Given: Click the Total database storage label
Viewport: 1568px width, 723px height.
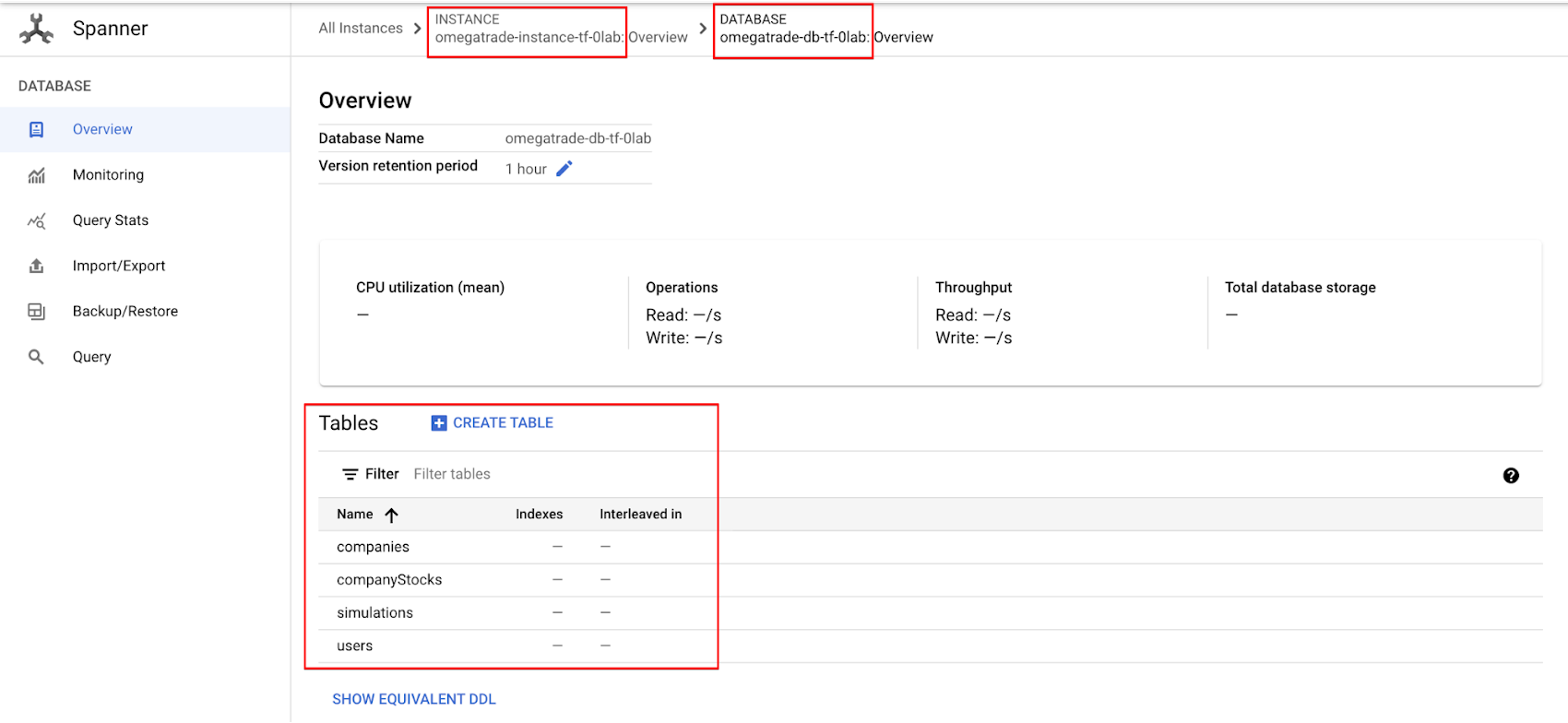Looking at the screenshot, I should (1301, 288).
